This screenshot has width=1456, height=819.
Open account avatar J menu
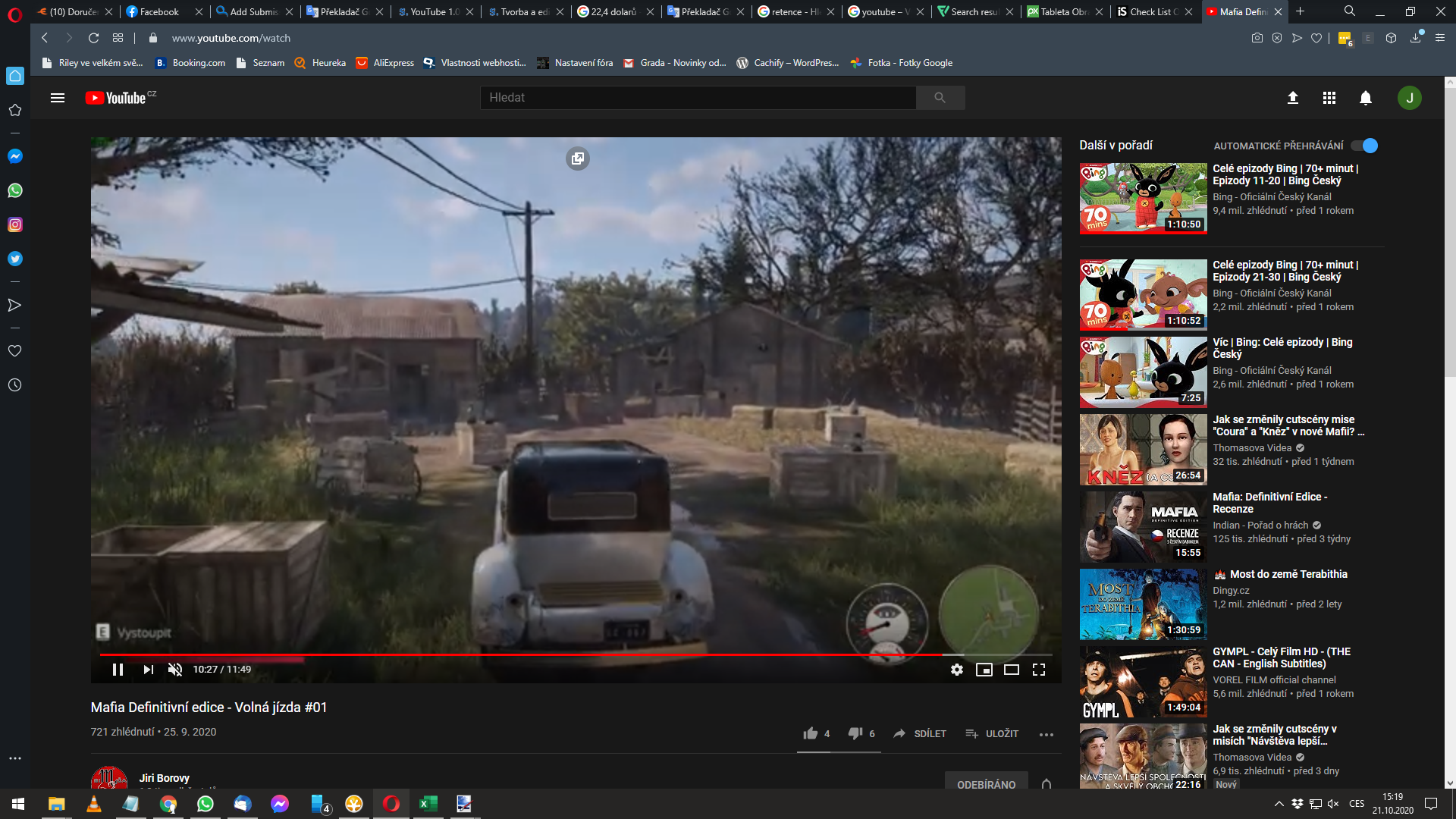coord(1410,98)
